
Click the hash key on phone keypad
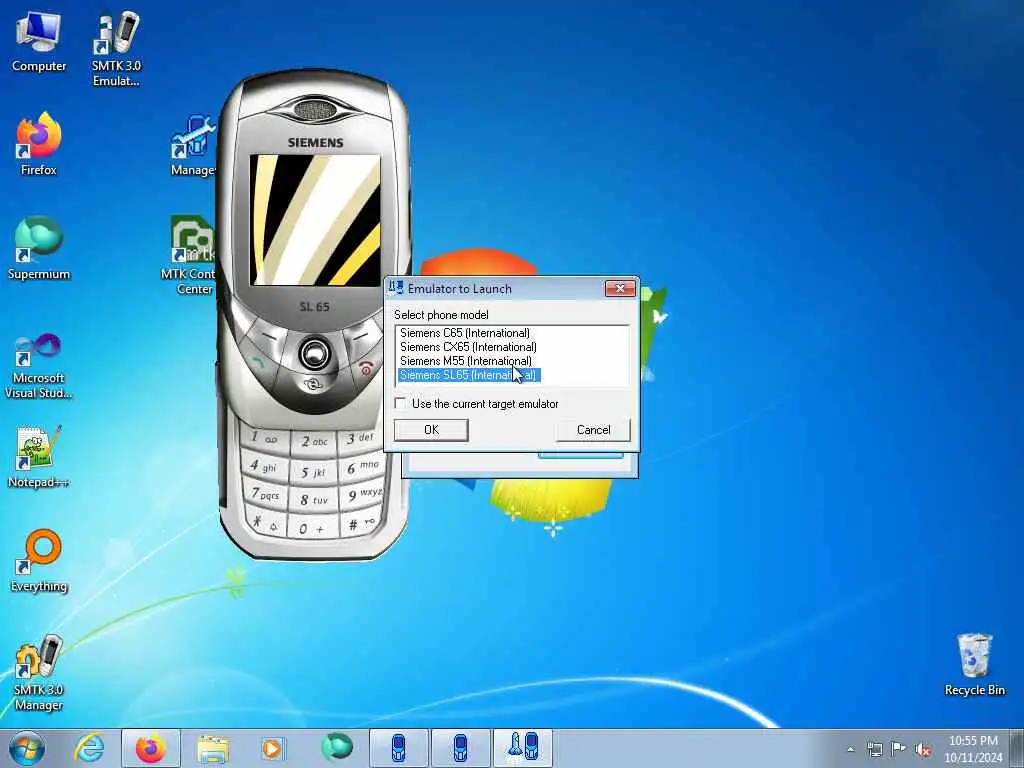[362, 524]
